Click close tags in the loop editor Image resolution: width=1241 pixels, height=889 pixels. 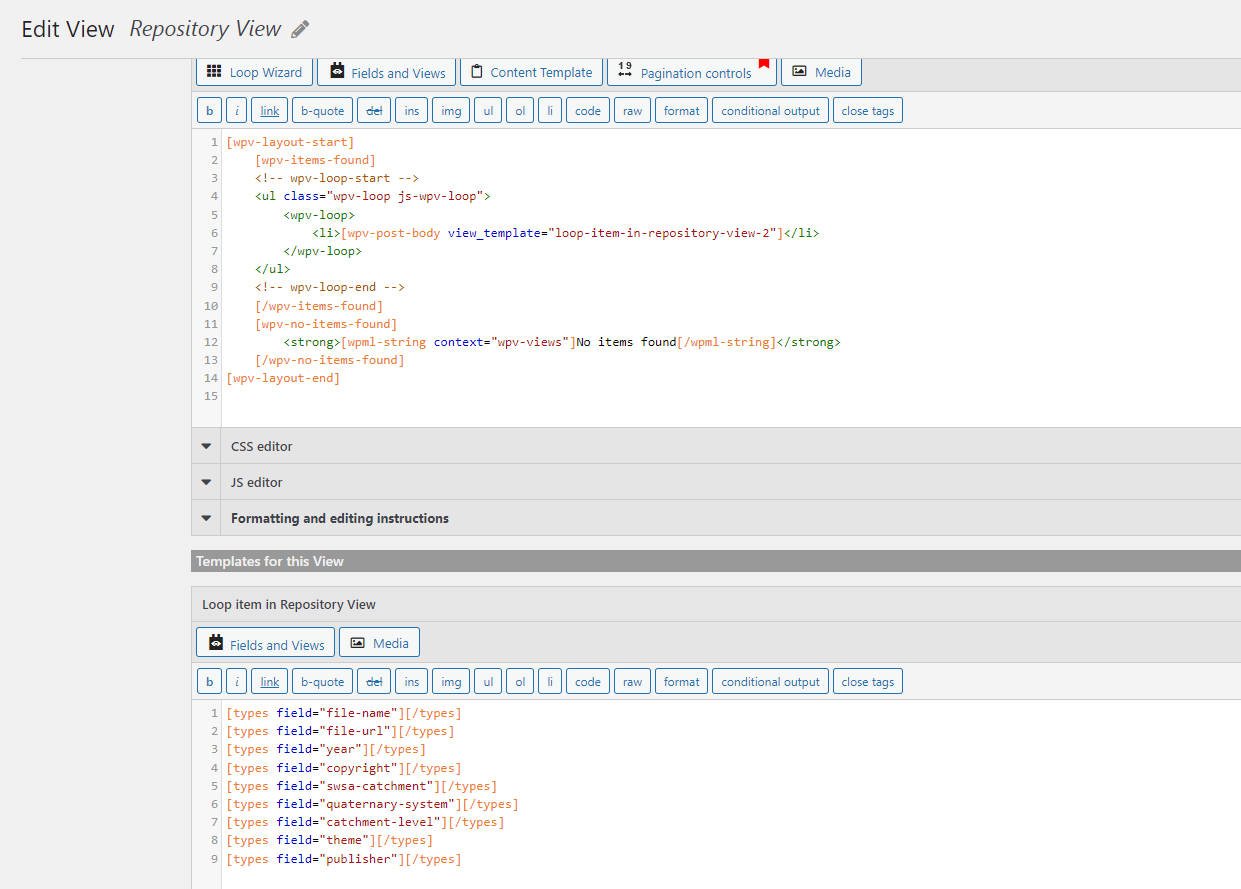tap(868, 111)
